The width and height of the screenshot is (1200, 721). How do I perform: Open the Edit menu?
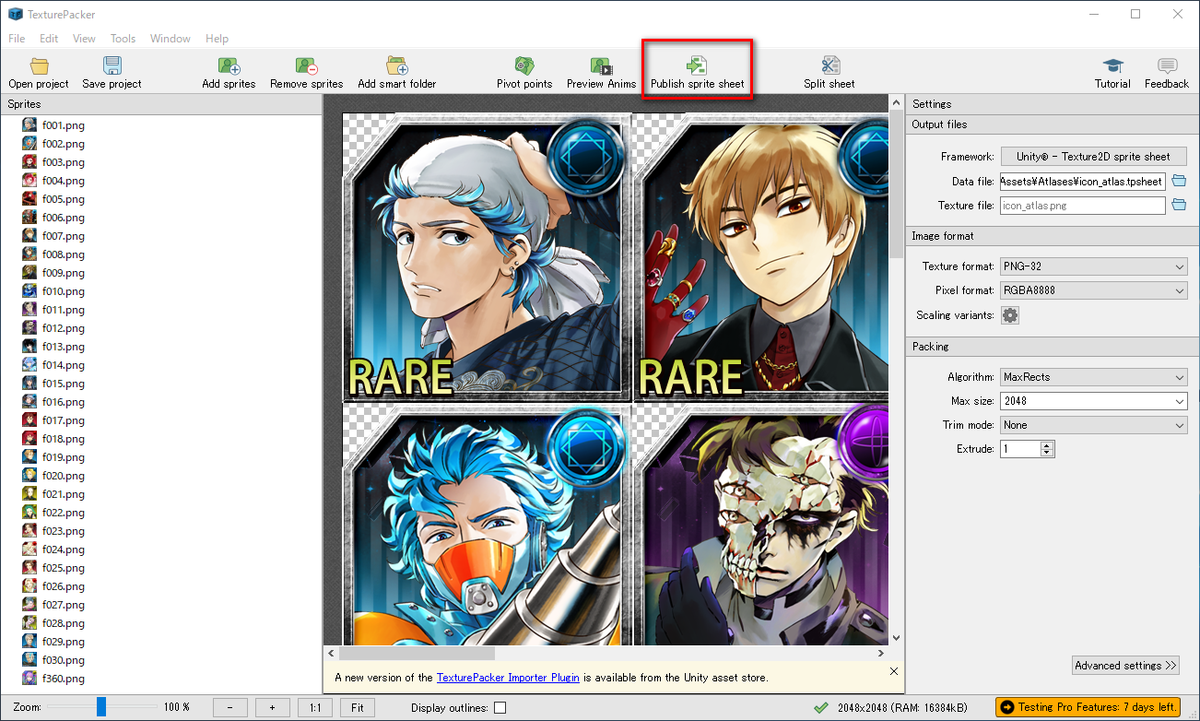[x=49, y=38]
